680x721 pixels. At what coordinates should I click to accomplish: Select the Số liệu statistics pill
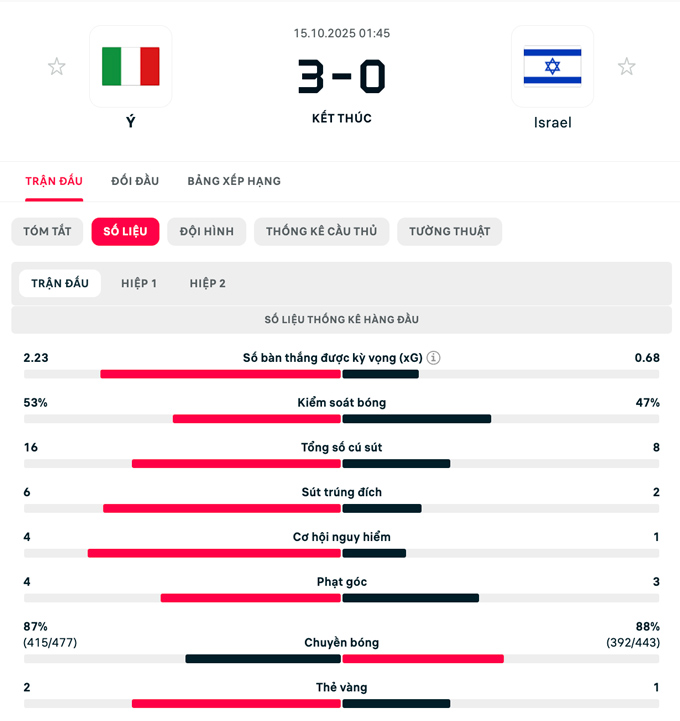tap(125, 231)
